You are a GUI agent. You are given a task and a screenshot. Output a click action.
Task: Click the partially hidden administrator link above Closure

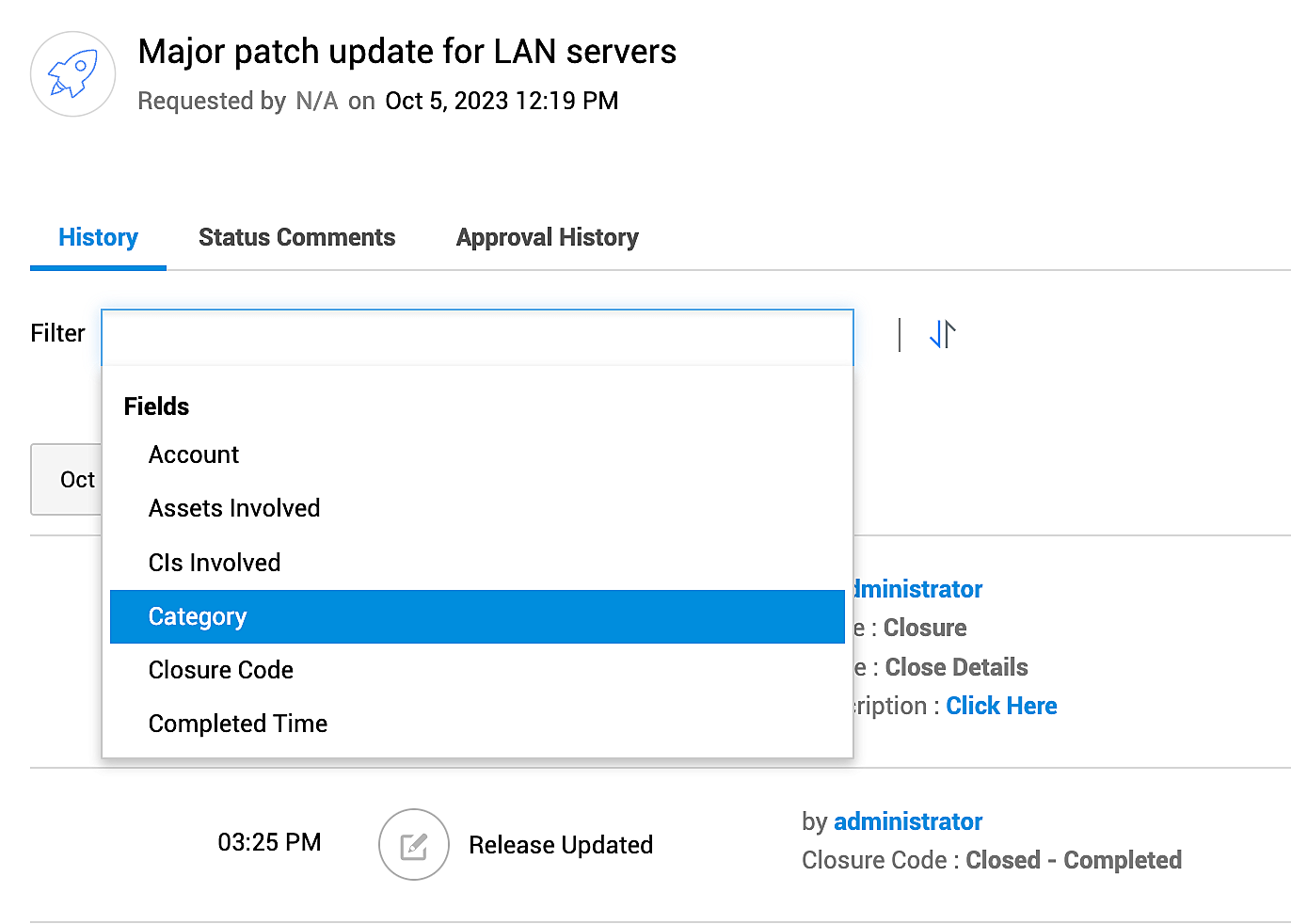click(x=917, y=589)
